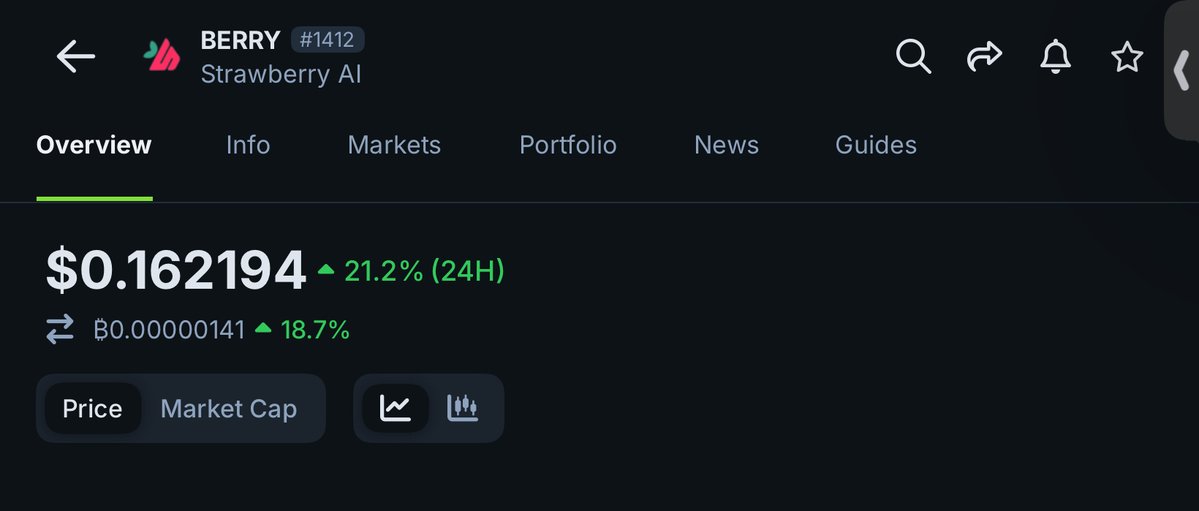Go back using the left arrow
Viewport: 1199px width, 511px height.
point(75,57)
